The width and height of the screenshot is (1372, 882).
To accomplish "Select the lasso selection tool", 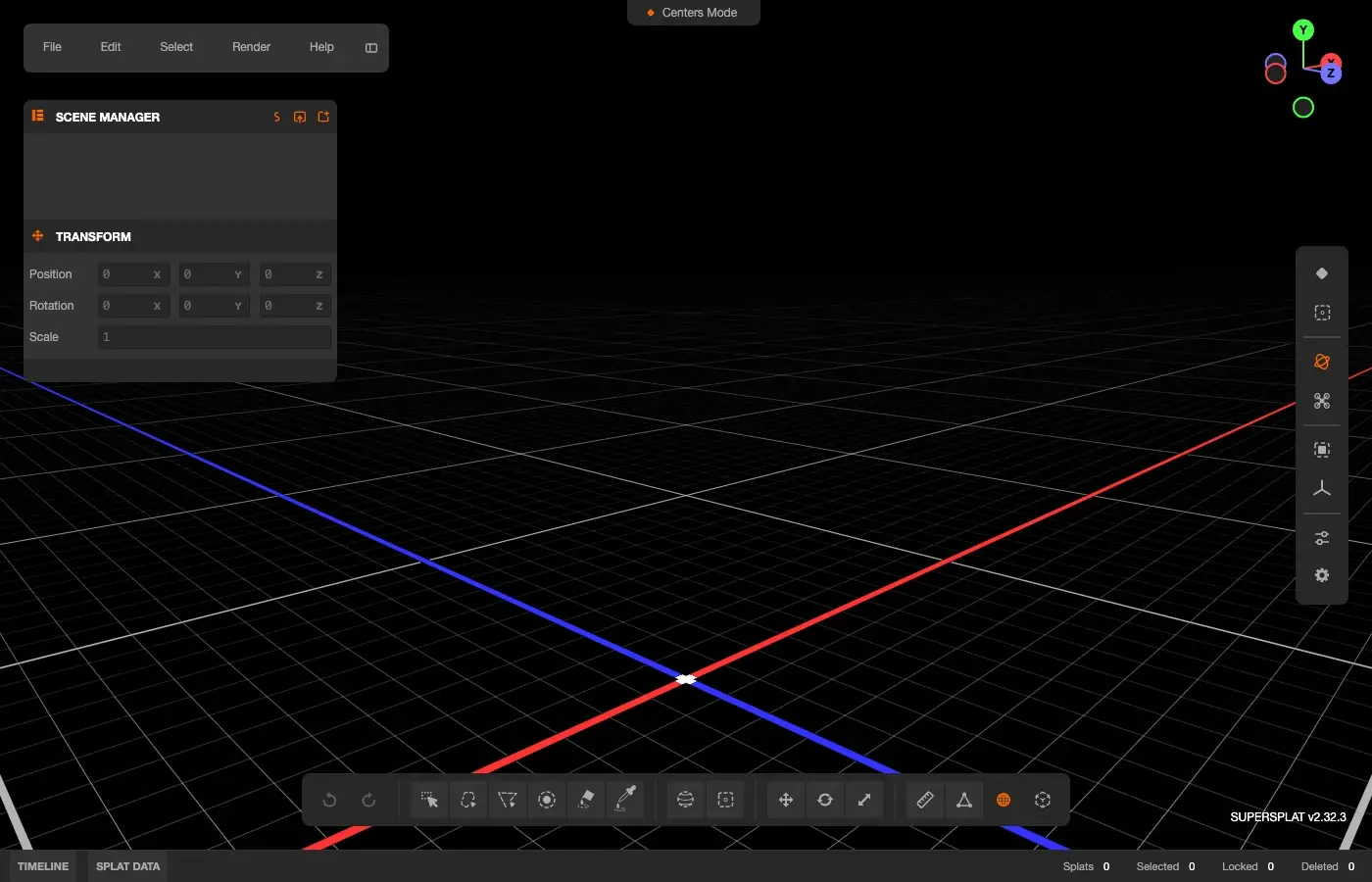I will tap(468, 800).
